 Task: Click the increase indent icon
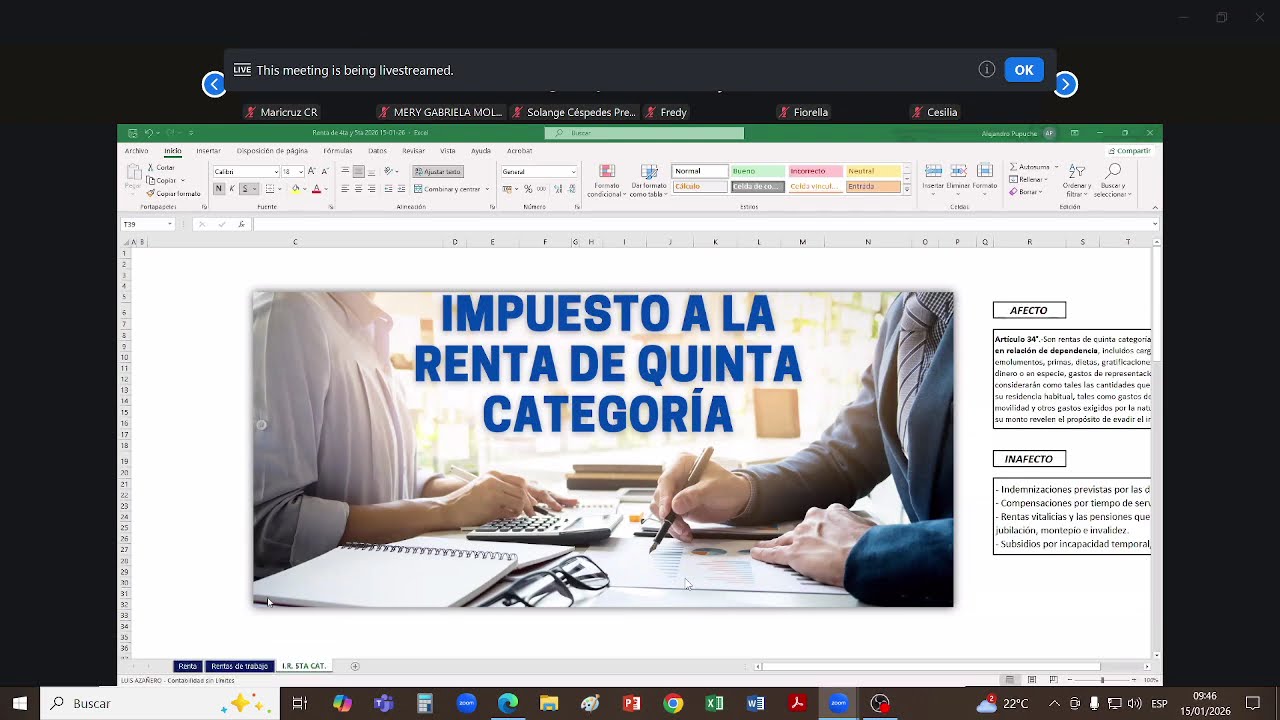pyautogui.click(x=401, y=188)
